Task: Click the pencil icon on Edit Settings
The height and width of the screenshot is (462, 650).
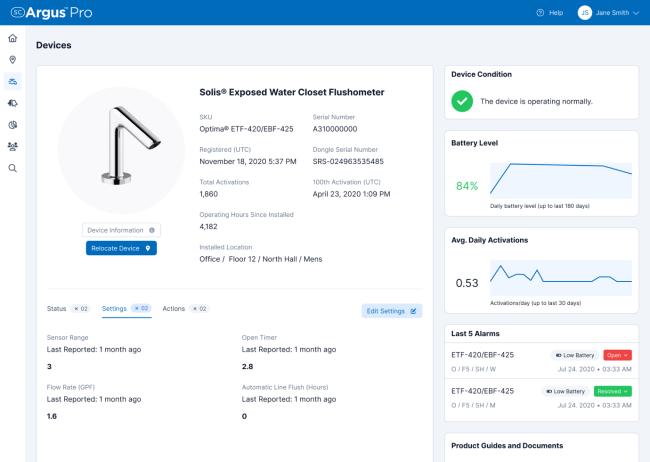Action: pos(413,311)
